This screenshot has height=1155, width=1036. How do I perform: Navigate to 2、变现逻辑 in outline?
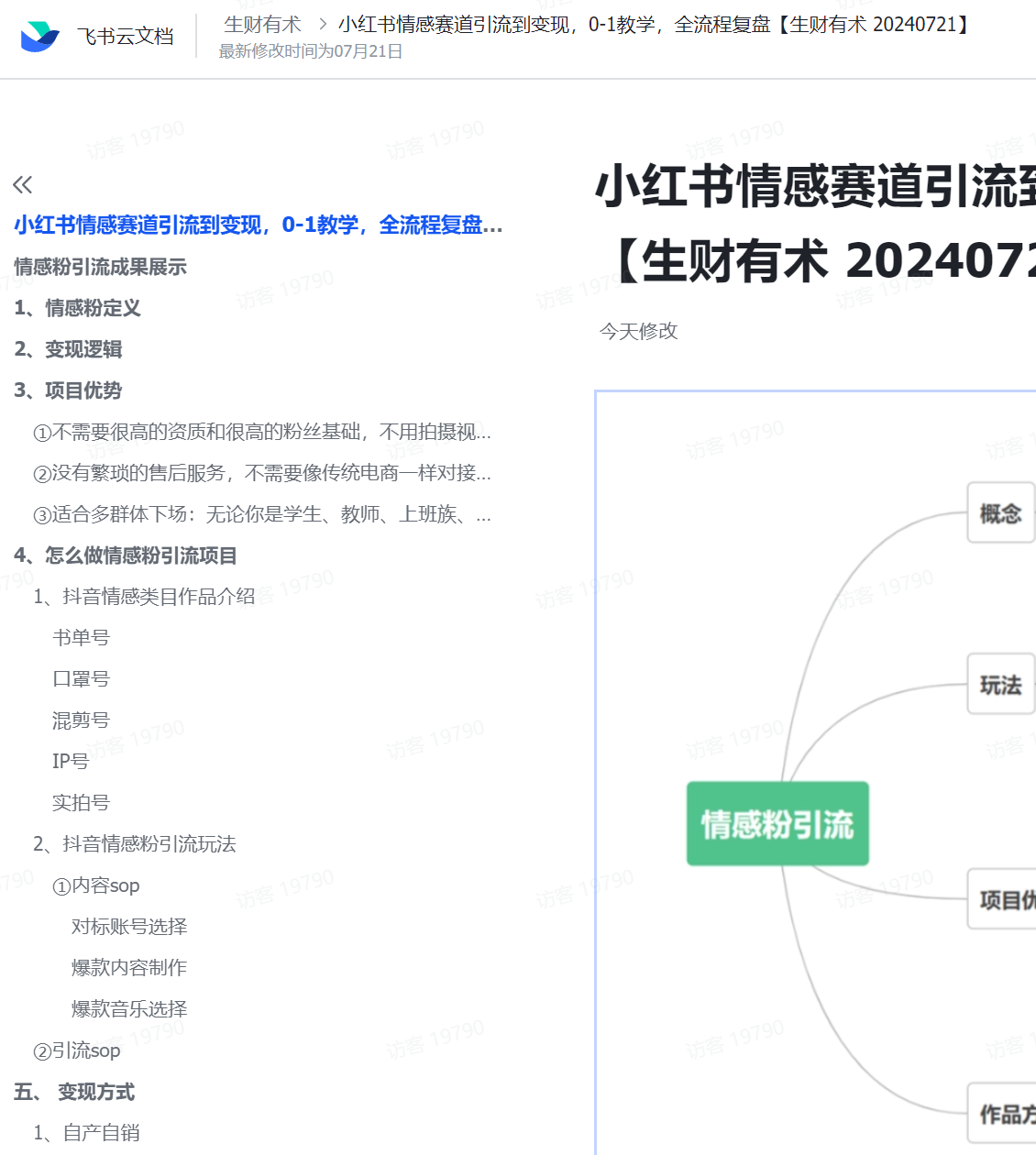click(69, 349)
